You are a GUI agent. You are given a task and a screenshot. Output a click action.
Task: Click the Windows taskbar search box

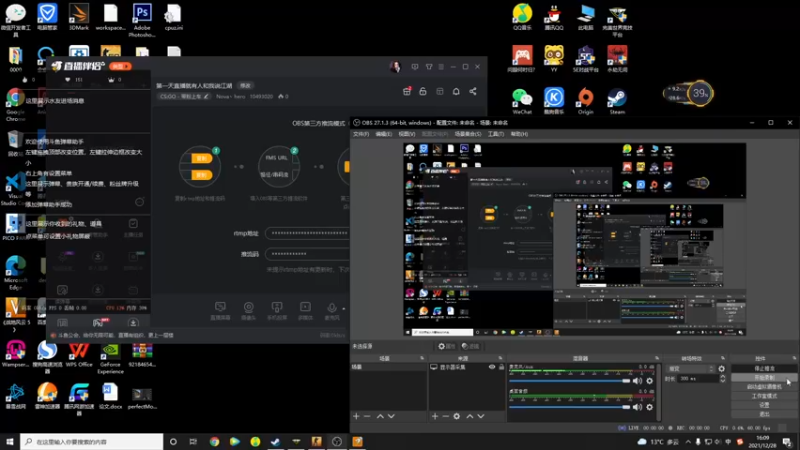click(x=92, y=442)
